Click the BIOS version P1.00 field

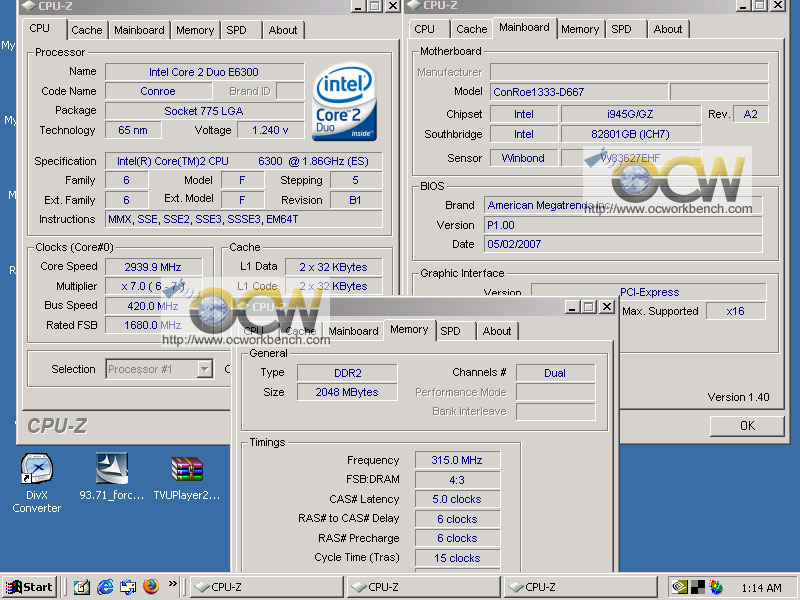(622, 225)
